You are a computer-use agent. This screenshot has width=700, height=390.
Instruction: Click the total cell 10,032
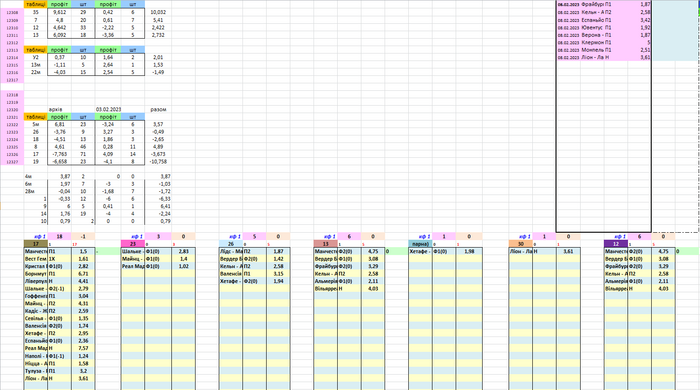click(158, 12)
